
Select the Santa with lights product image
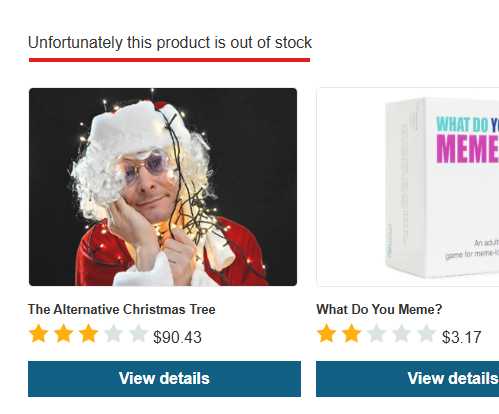coord(163,187)
